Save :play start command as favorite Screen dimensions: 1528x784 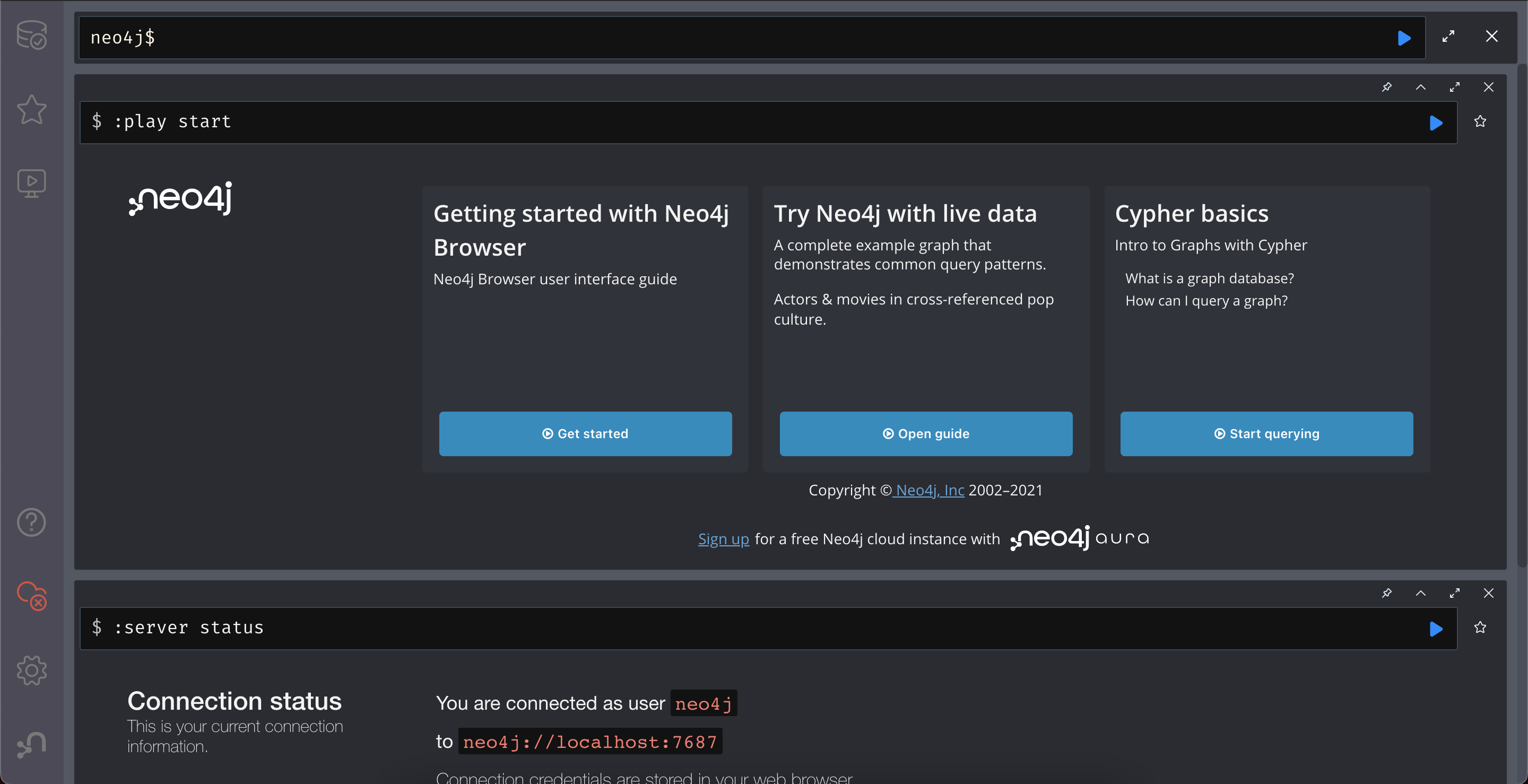(1480, 121)
